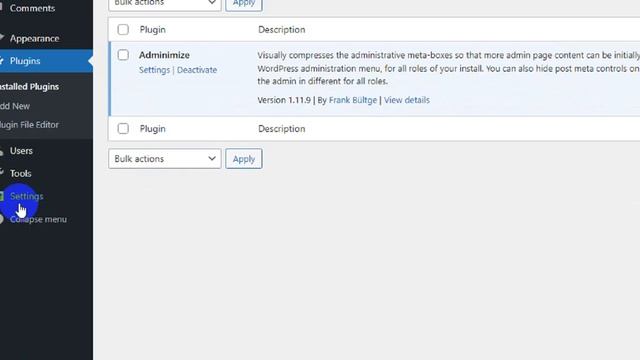640x360 pixels.
Task: Toggle the select-all checkbox in the table header
Action: 123,29
